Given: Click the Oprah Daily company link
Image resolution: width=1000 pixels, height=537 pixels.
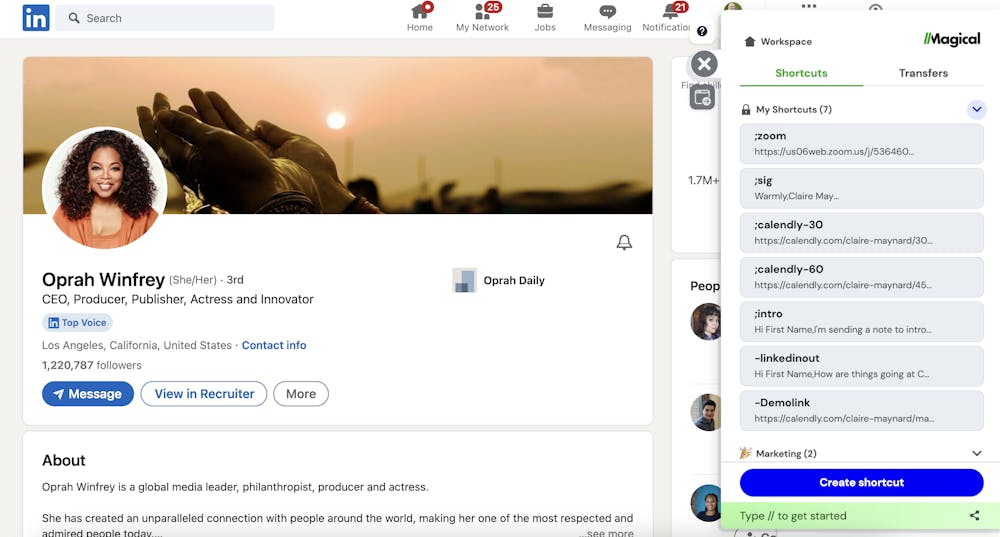Looking at the screenshot, I should click(x=499, y=281).
